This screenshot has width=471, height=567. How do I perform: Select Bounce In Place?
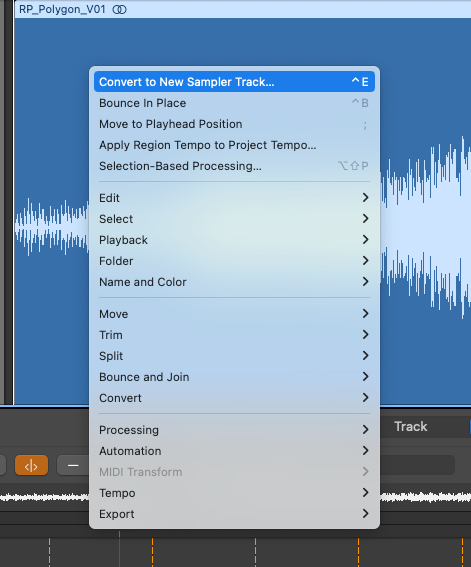click(234, 103)
